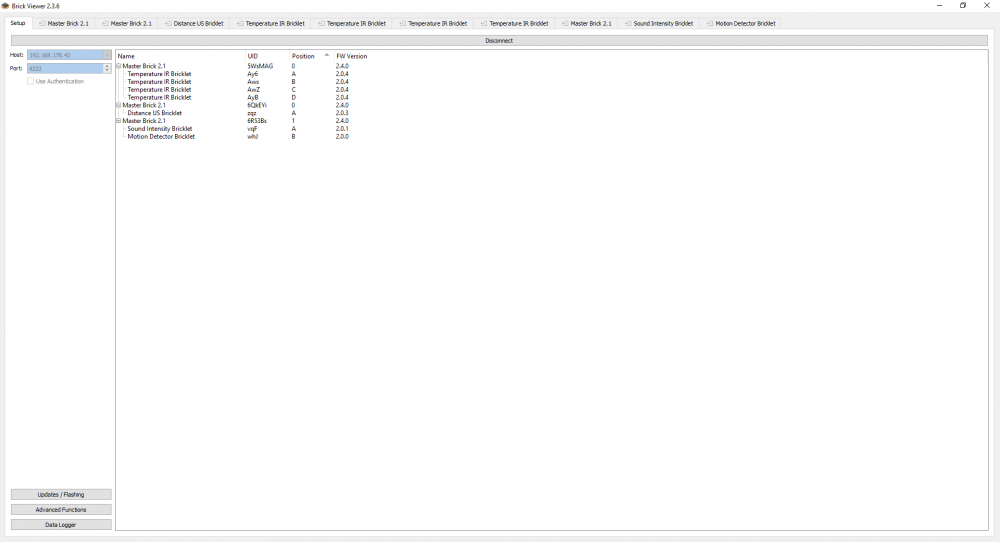Open Updates / Flashing dialog
Screen dimensions: 1000x542
click(61, 494)
